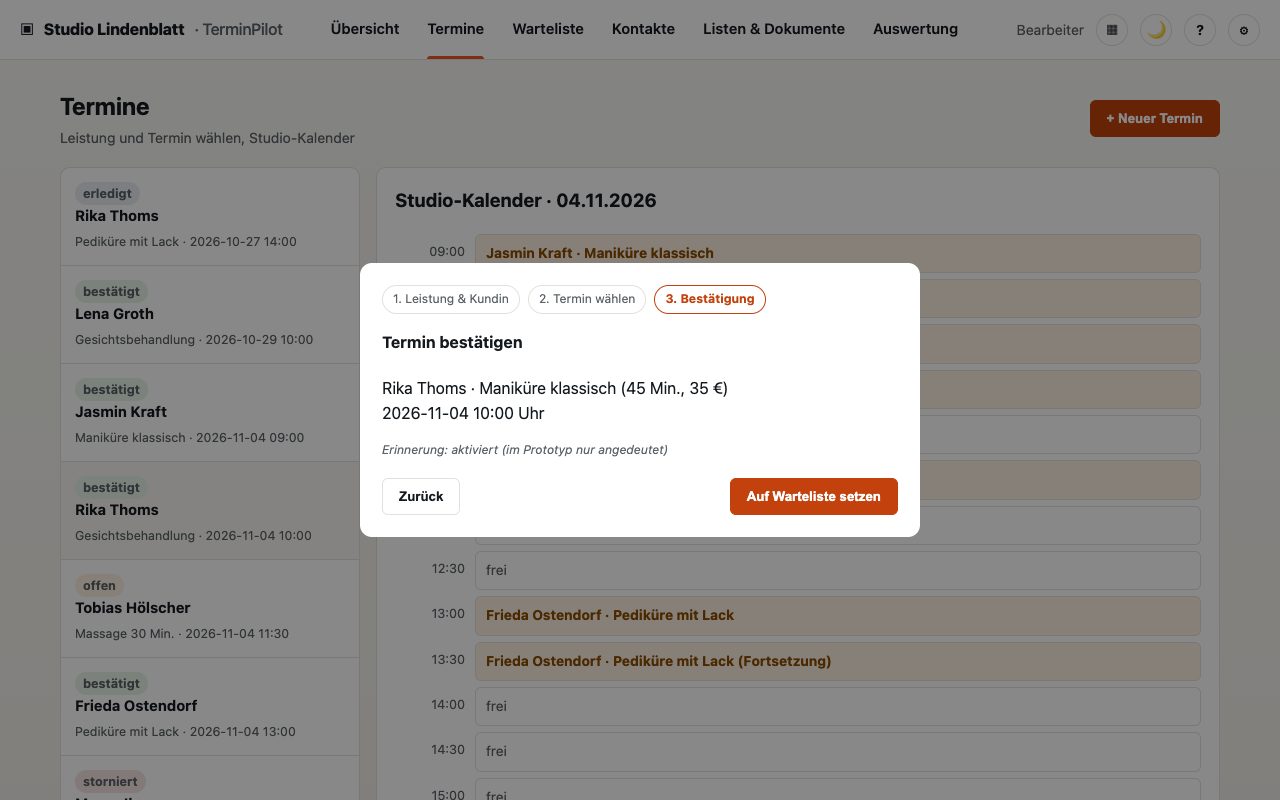This screenshot has height=800, width=1280.
Task: Click the Studio Lindenblatt logo icon
Action: 27,29
